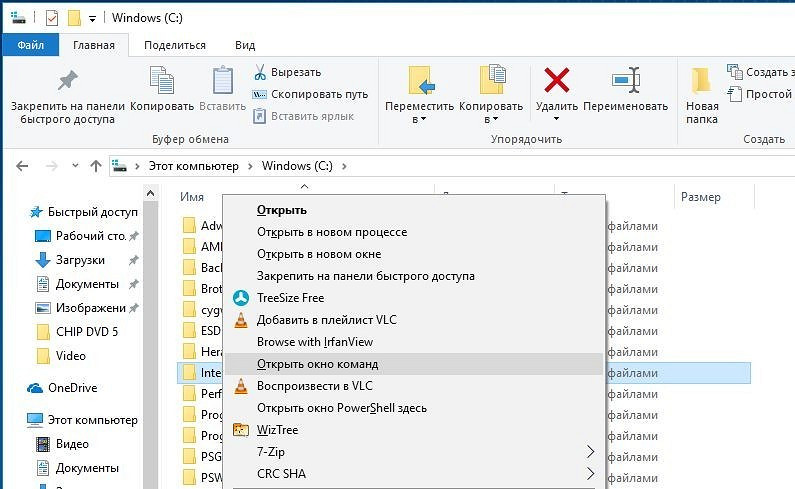Click Add to VLC playlist entry

pyautogui.click(x=326, y=320)
